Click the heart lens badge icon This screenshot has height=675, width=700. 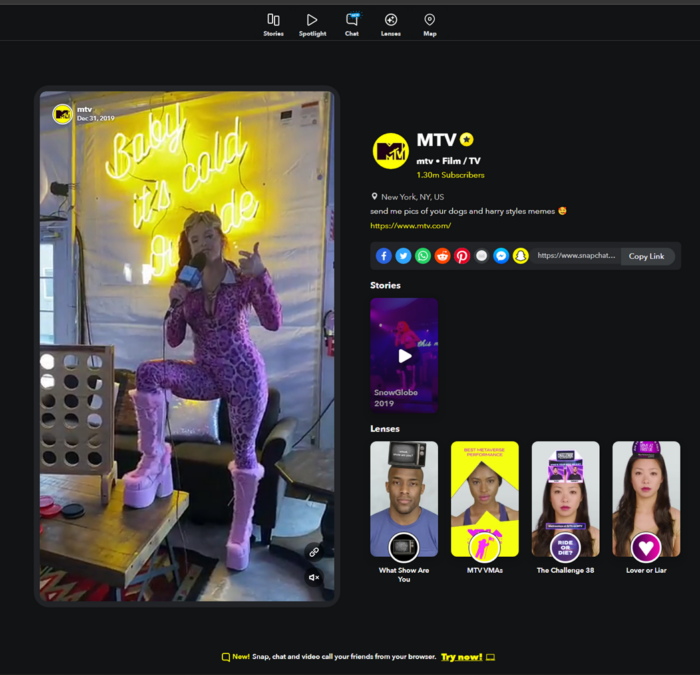click(x=646, y=547)
